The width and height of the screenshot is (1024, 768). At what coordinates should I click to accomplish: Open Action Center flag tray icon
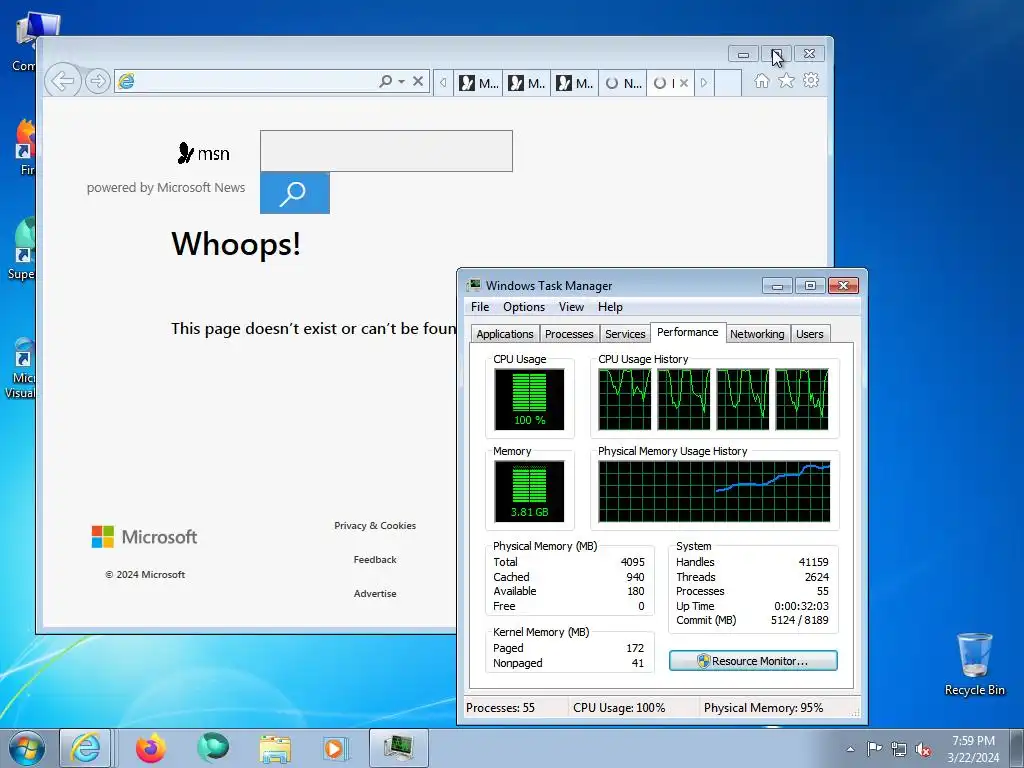(874, 749)
